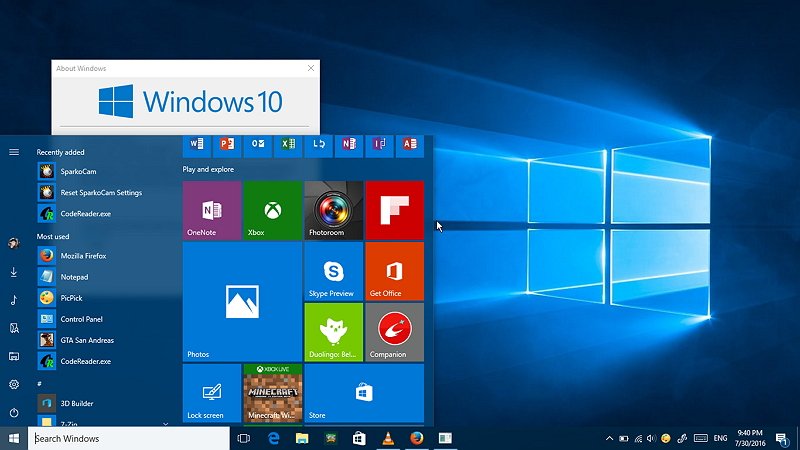Open File Explorer from taskbar

(x=302, y=438)
